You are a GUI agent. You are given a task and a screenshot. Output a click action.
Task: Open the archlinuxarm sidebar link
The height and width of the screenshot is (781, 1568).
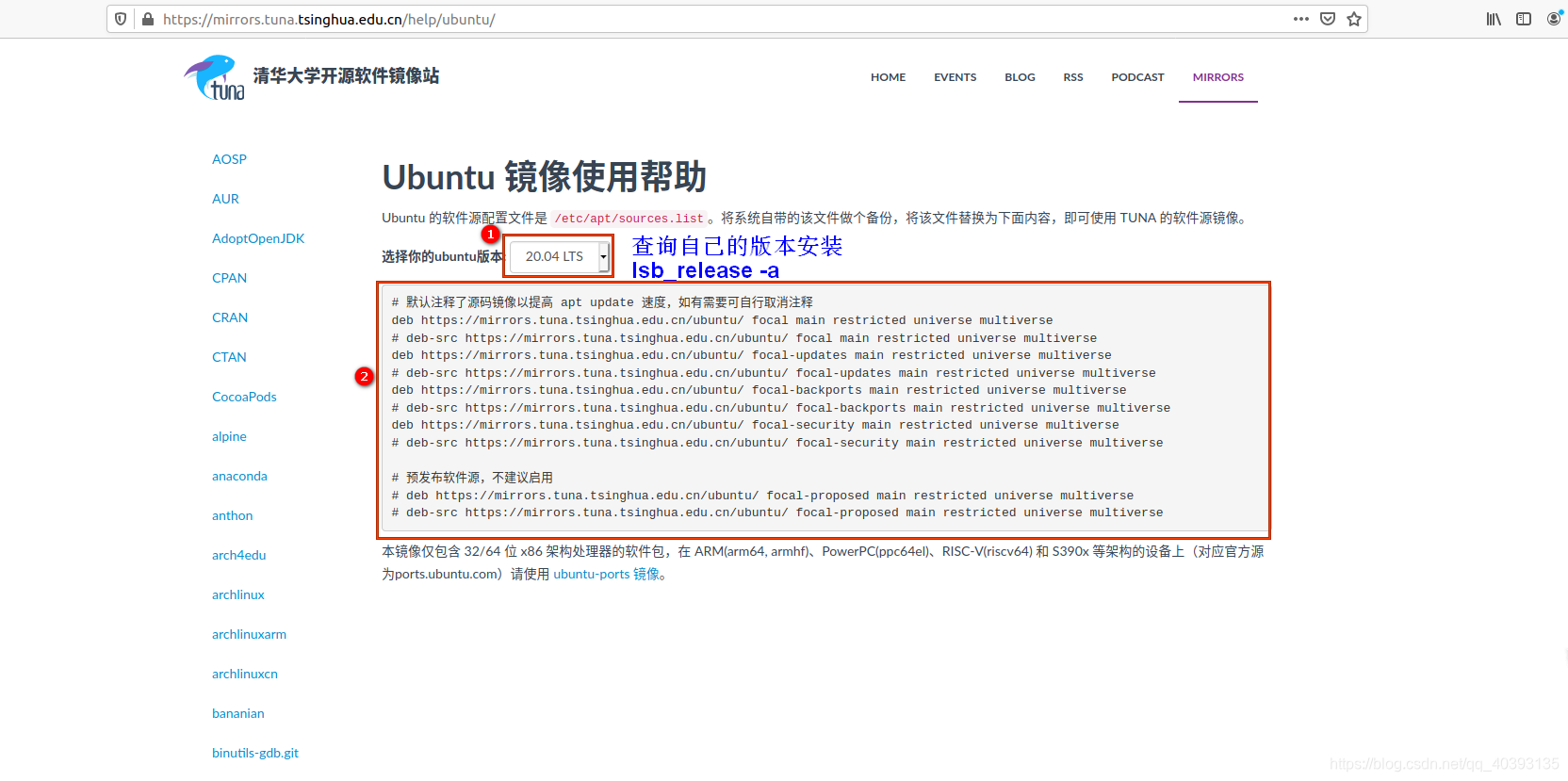[249, 634]
